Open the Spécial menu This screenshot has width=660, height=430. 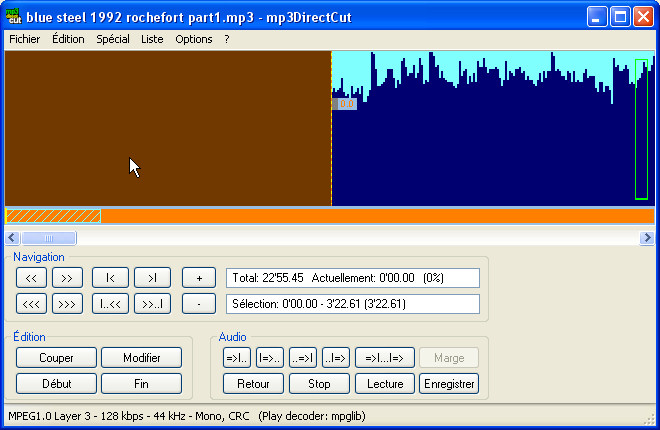click(113, 39)
